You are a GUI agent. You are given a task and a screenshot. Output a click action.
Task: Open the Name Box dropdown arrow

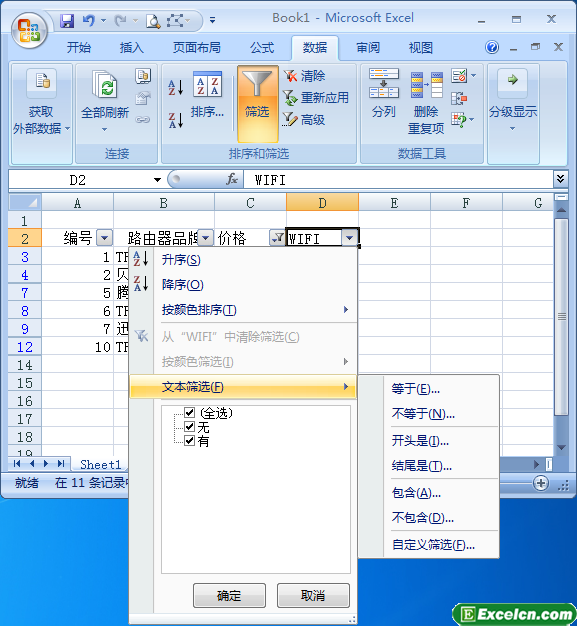(157, 180)
